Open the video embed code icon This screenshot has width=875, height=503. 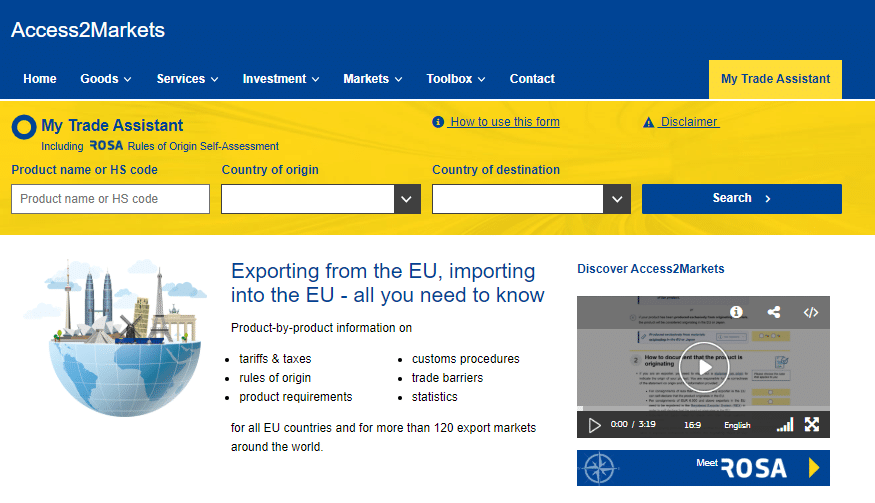(811, 312)
